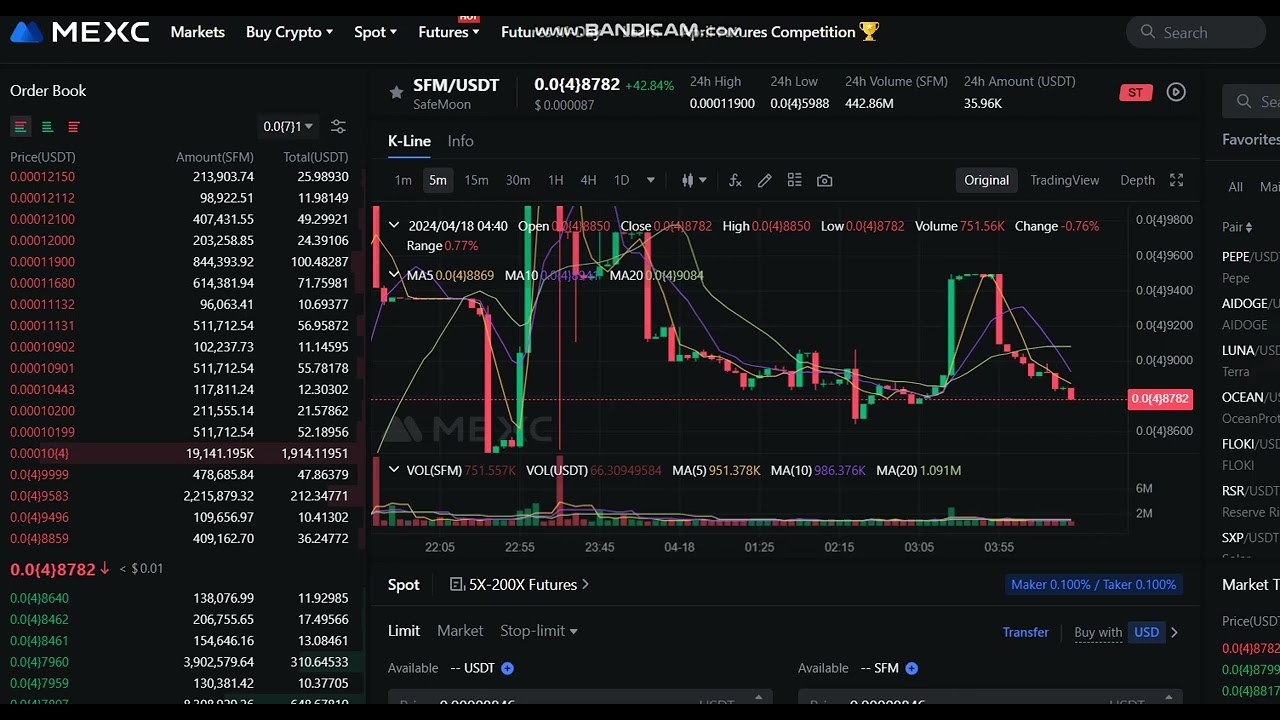The image size is (1280, 720).
Task: Expand chart to fullscreen
Action: coord(1176,180)
